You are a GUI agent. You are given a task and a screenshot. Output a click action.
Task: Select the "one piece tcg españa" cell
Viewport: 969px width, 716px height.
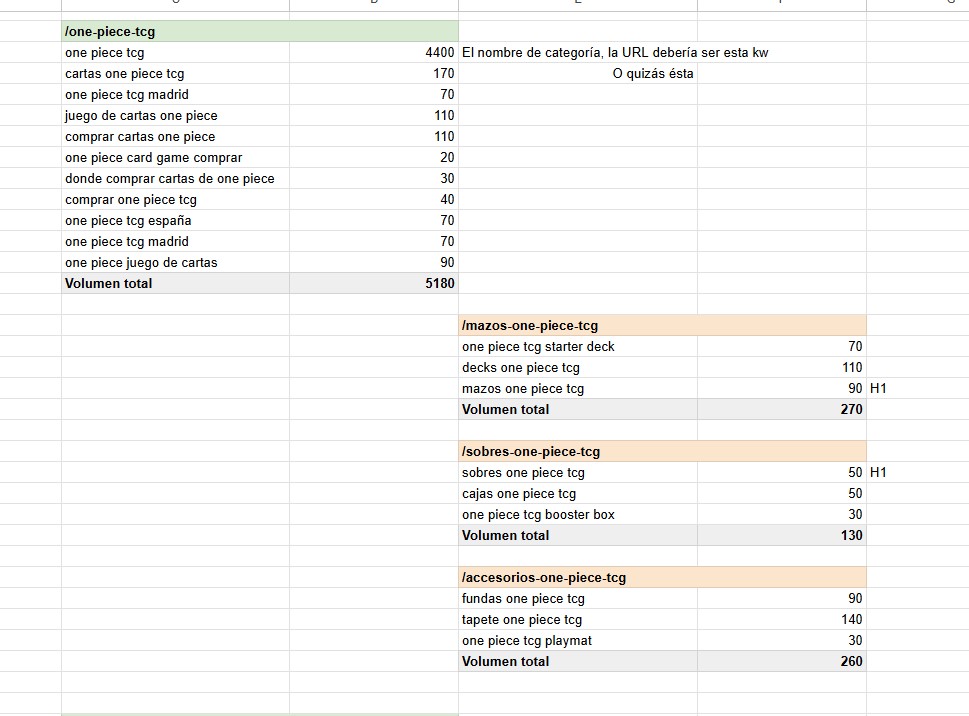tap(176, 221)
